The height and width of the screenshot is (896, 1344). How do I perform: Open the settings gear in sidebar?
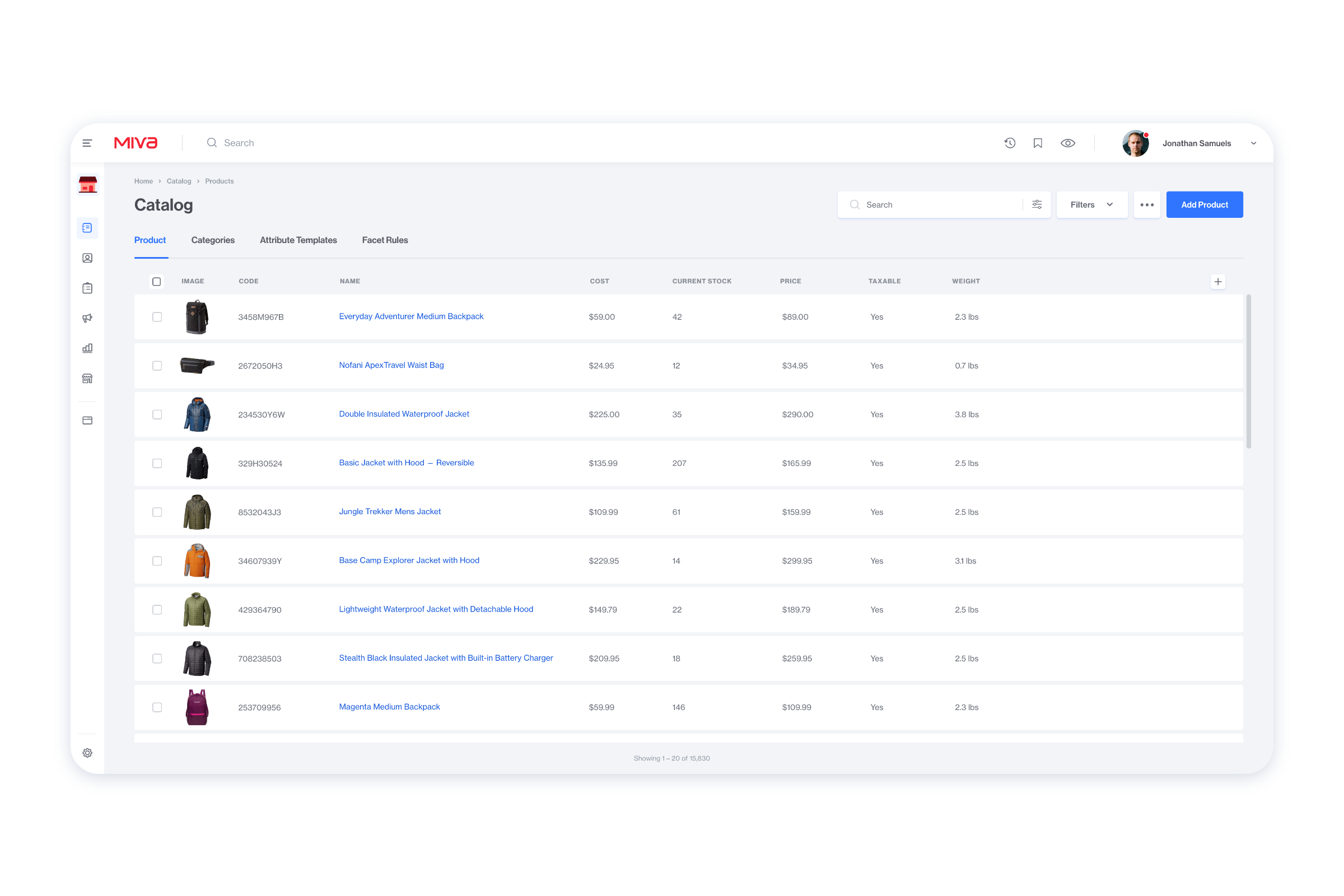(x=87, y=753)
